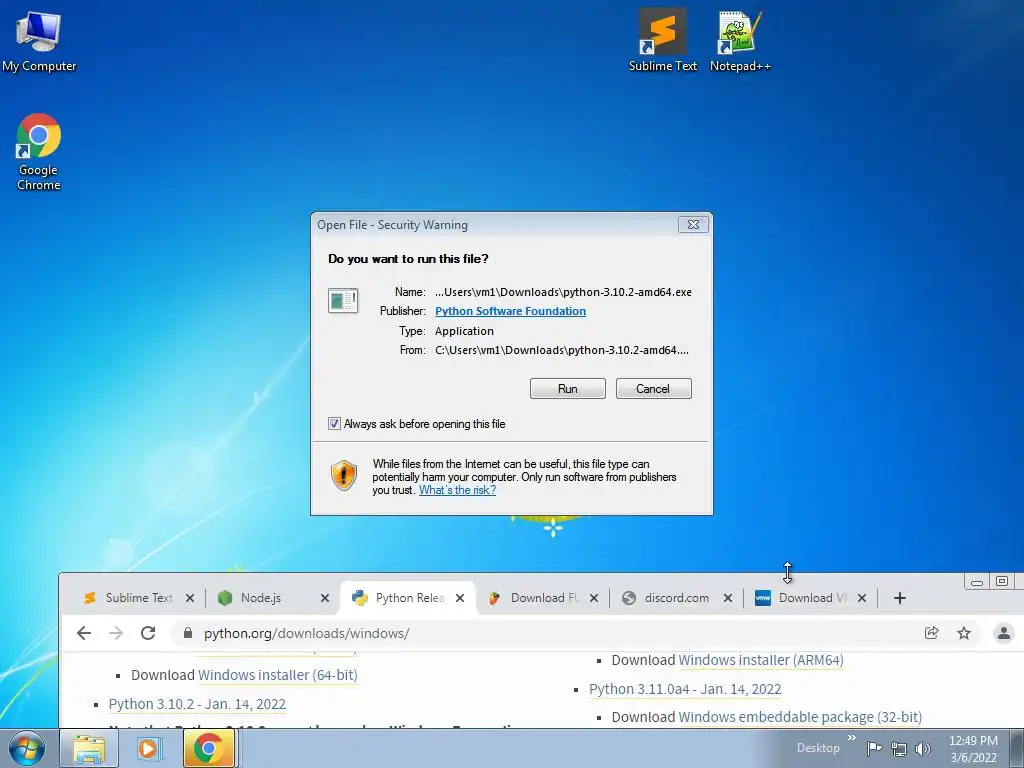The width and height of the screenshot is (1024, 768).
Task: Open the Windows Start menu
Action: [x=27, y=748]
